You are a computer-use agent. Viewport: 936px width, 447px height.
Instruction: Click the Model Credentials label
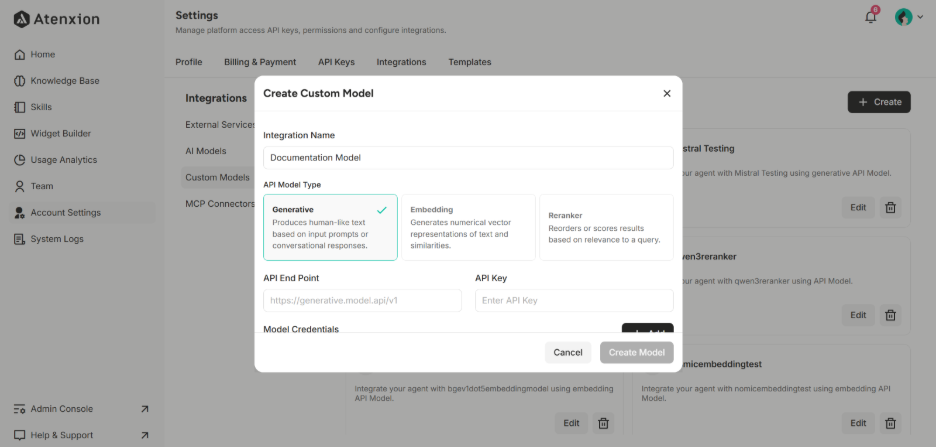pyautogui.click(x=301, y=329)
